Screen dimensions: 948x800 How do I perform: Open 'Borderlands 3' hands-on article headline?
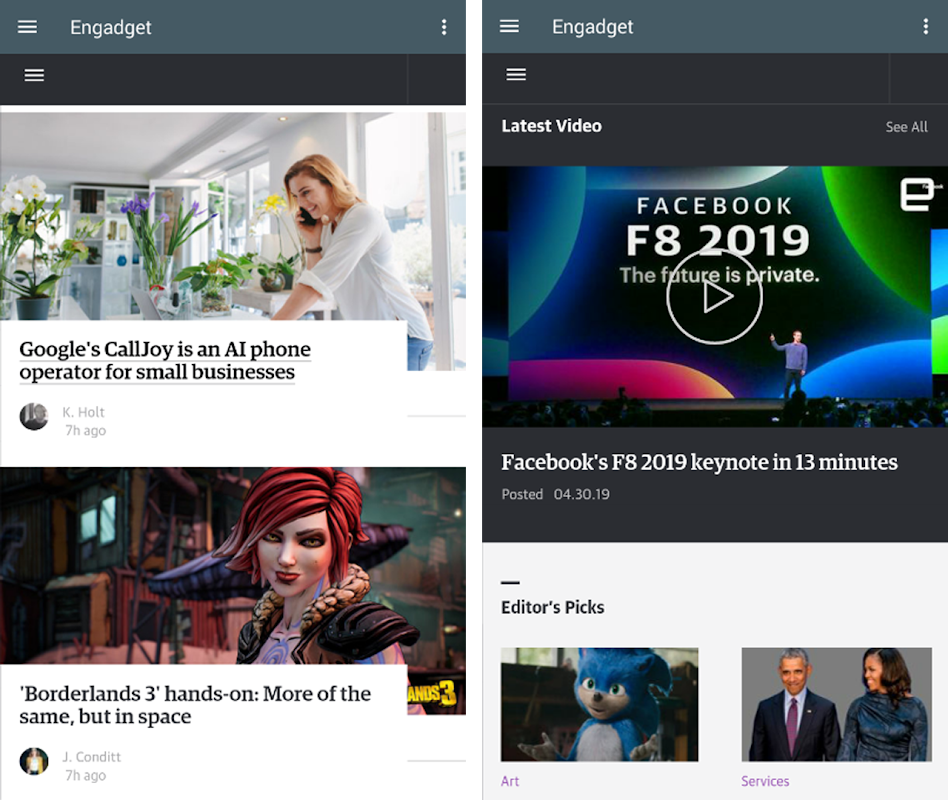(195, 704)
